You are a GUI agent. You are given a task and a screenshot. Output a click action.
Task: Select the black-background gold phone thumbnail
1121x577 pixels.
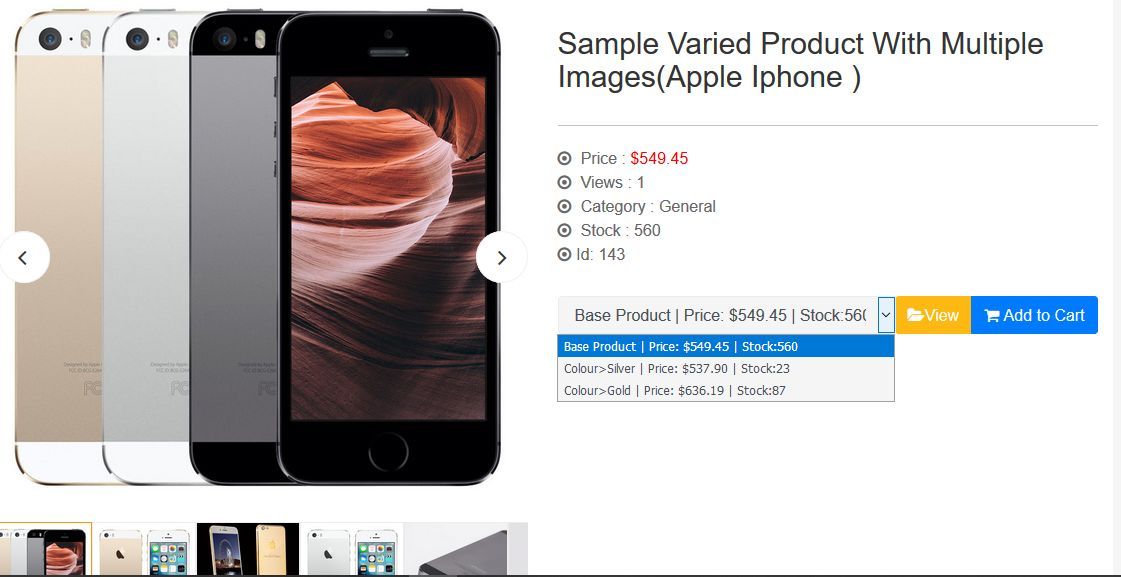click(248, 549)
